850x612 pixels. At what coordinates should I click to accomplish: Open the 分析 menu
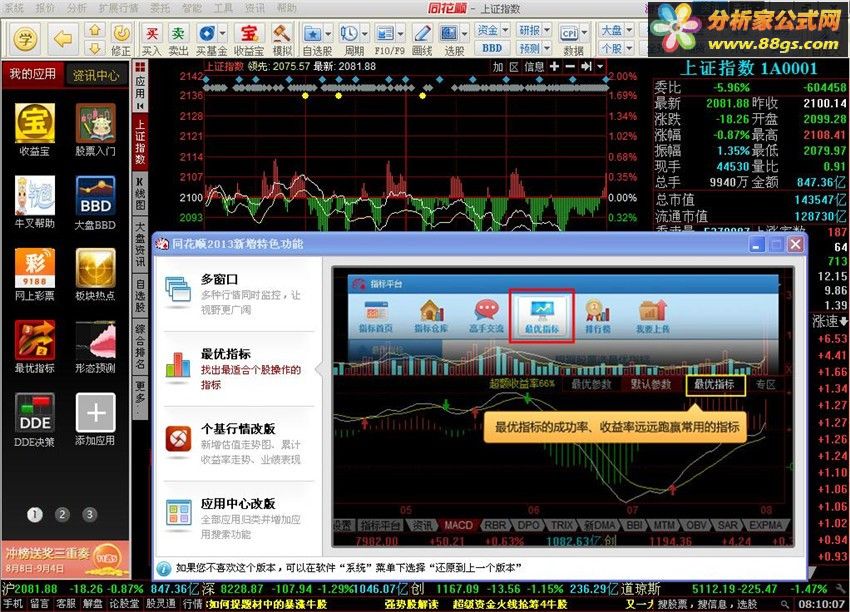pos(76,8)
